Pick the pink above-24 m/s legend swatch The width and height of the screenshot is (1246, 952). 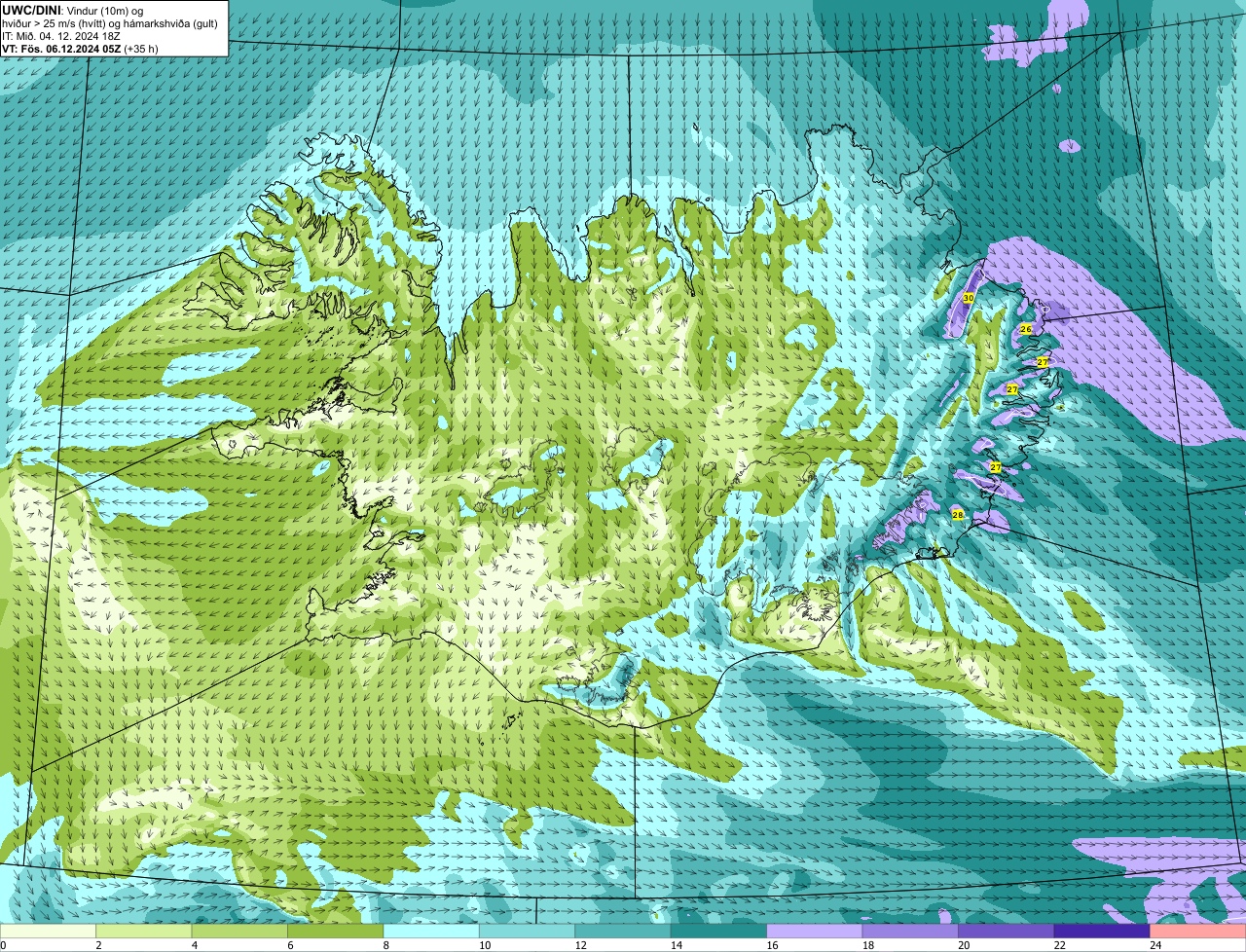(x=1198, y=932)
